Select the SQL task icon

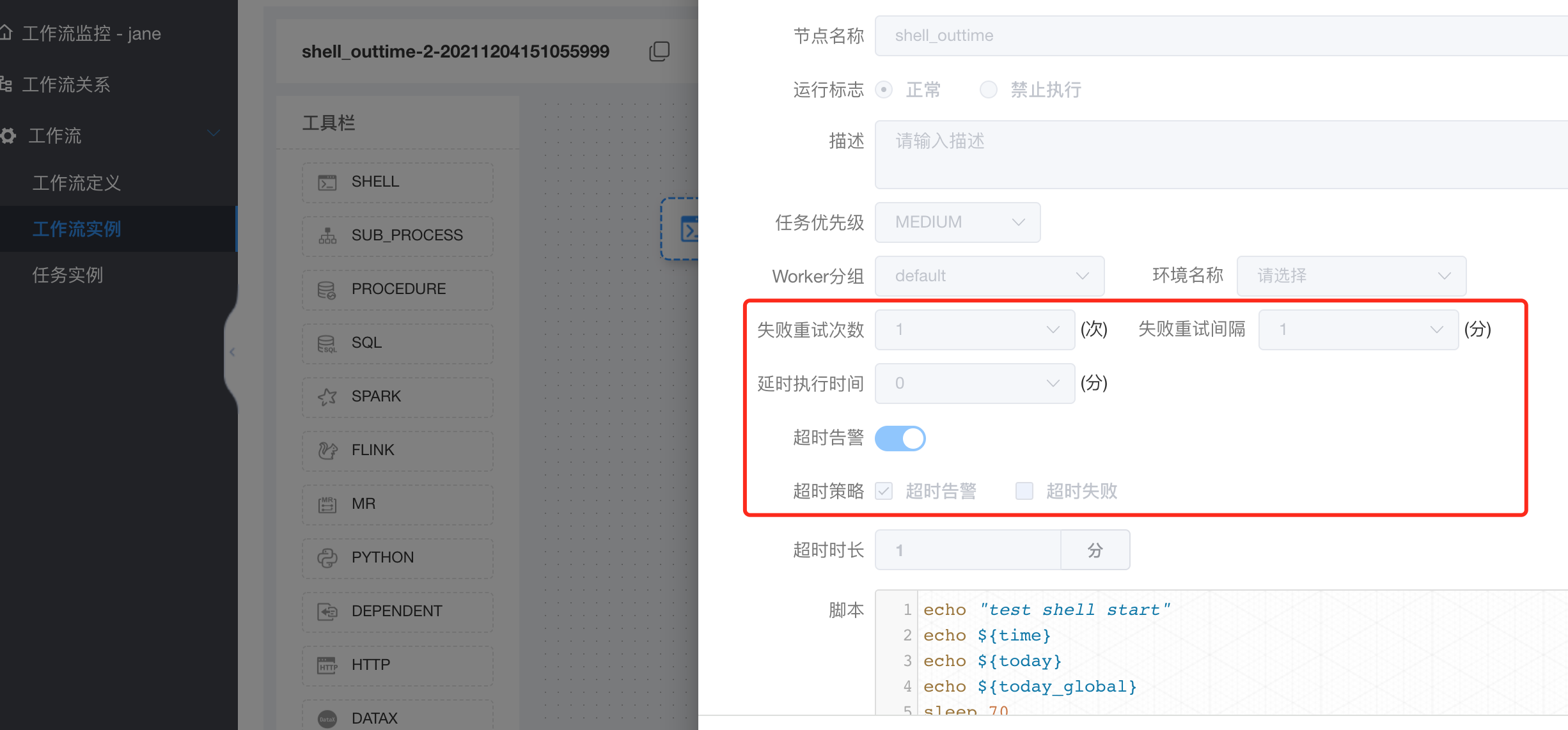pos(397,343)
